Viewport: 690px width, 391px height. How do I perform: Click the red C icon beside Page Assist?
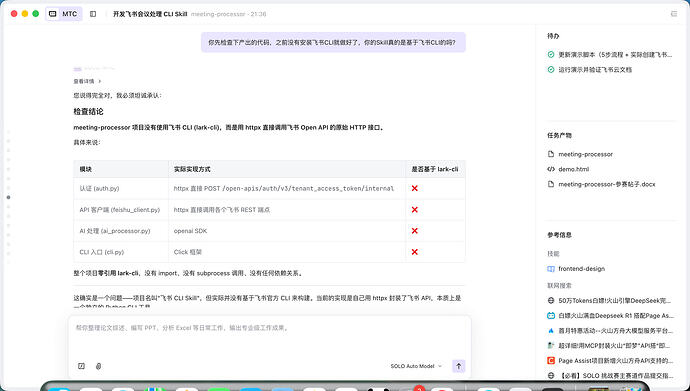551,360
